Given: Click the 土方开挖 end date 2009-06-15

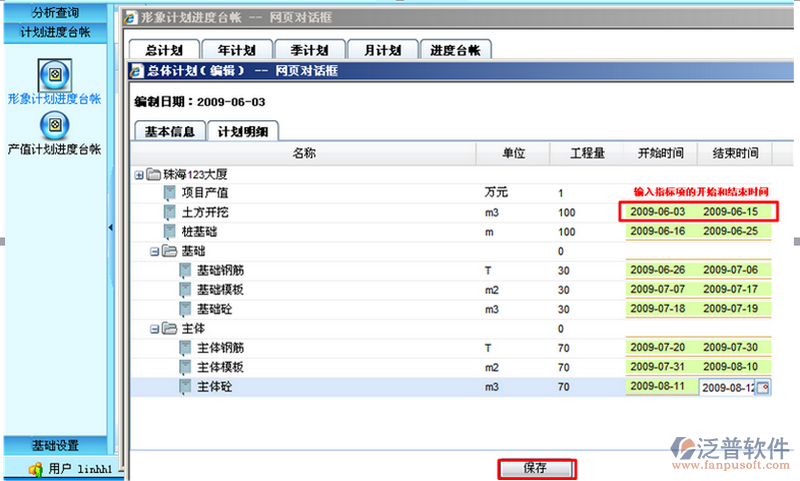Looking at the screenshot, I should [731, 212].
